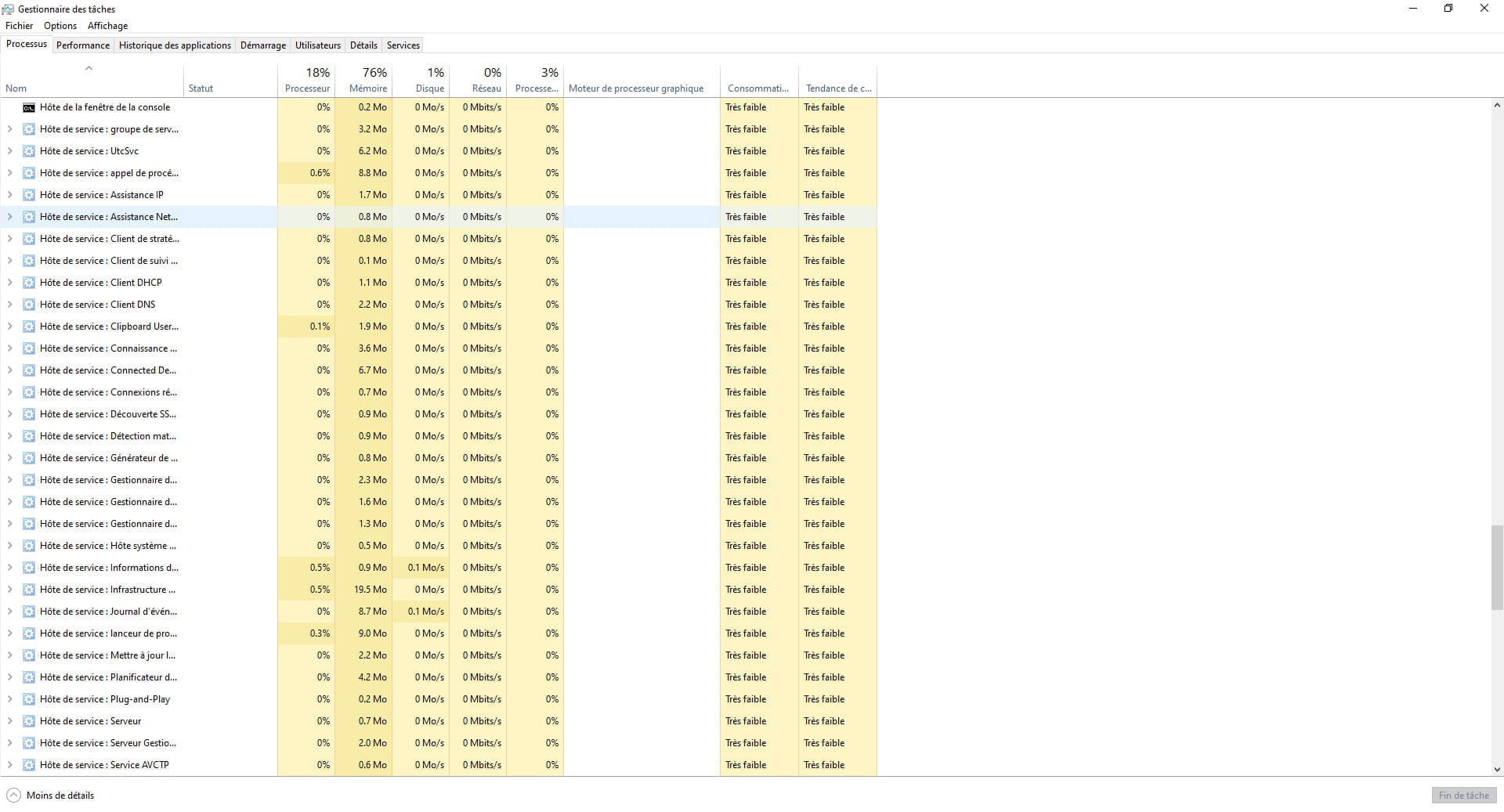Switch to the Performance tab
The image size is (1504, 812).
83,45
